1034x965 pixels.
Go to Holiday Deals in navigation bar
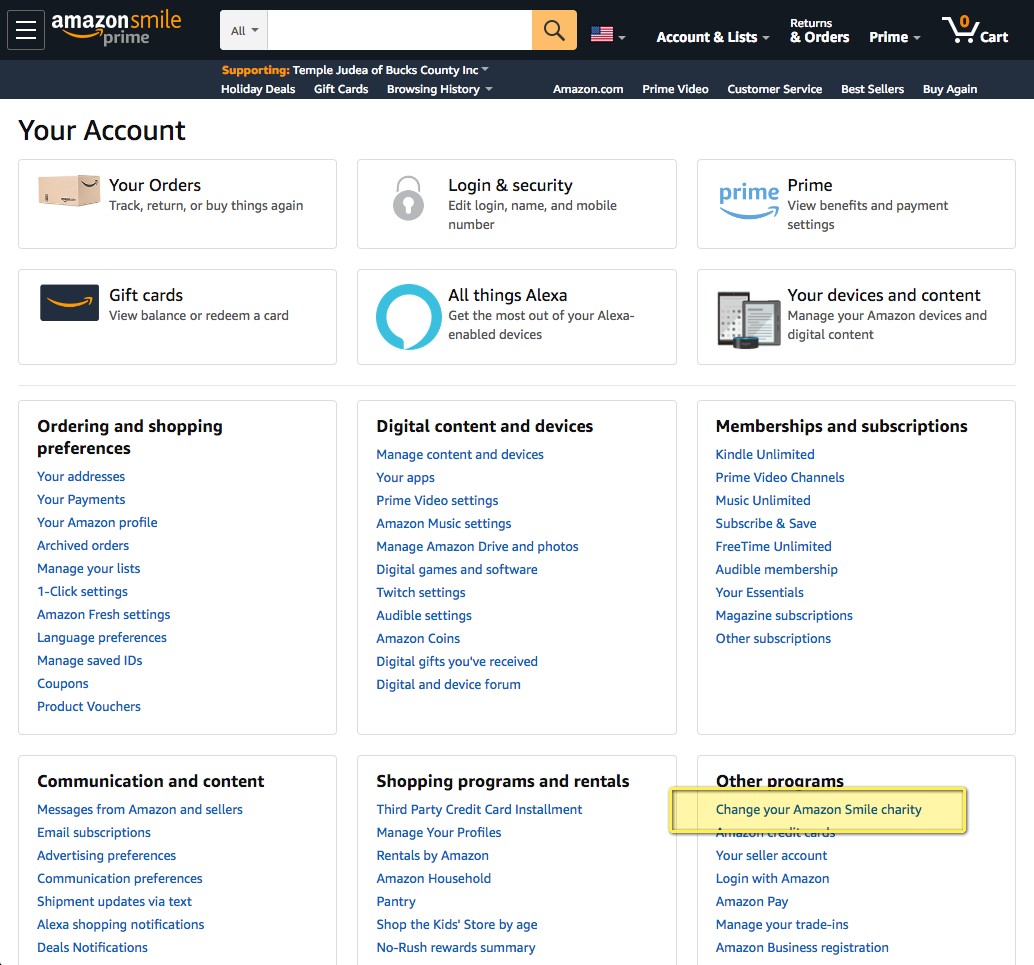(x=258, y=89)
